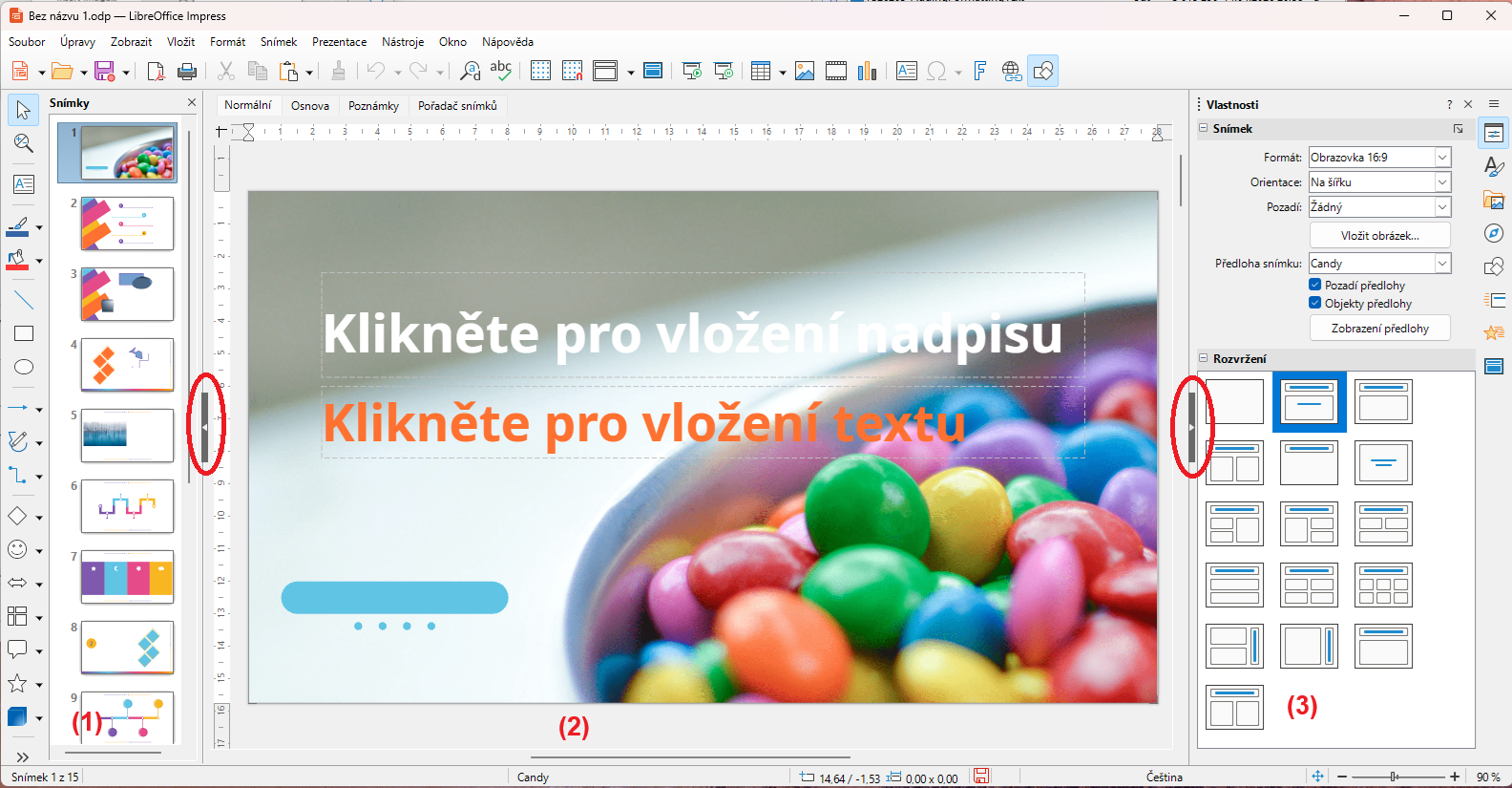Click the zoom in plus button
The width and height of the screenshot is (1512, 788).
(x=1455, y=777)
